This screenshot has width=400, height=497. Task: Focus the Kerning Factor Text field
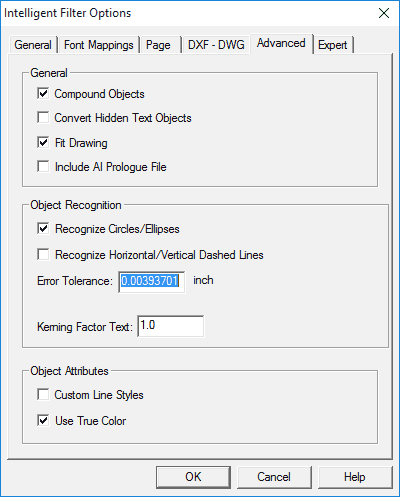170,326
